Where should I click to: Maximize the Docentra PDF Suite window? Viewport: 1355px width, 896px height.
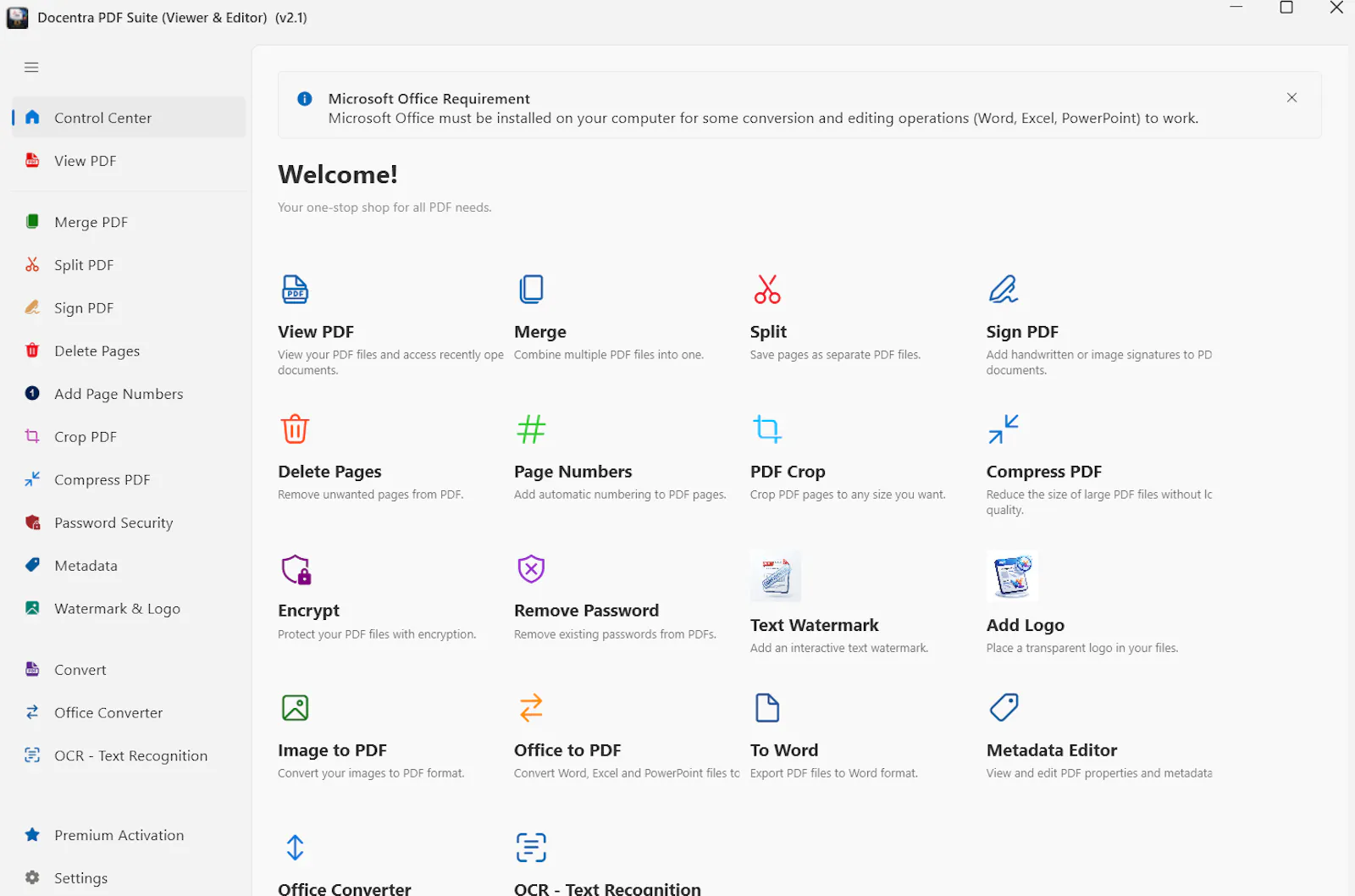pos(1286,8)
